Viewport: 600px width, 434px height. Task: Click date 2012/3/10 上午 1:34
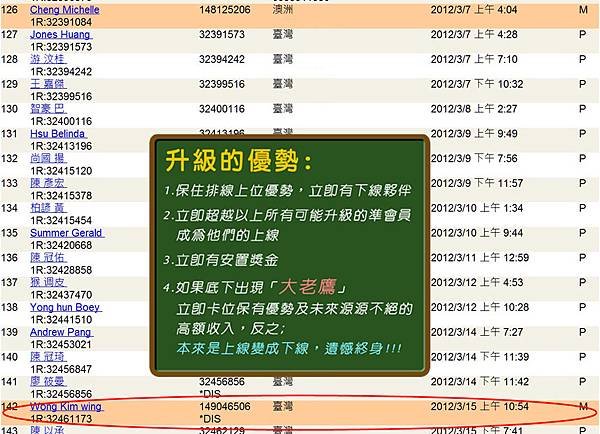477,208
